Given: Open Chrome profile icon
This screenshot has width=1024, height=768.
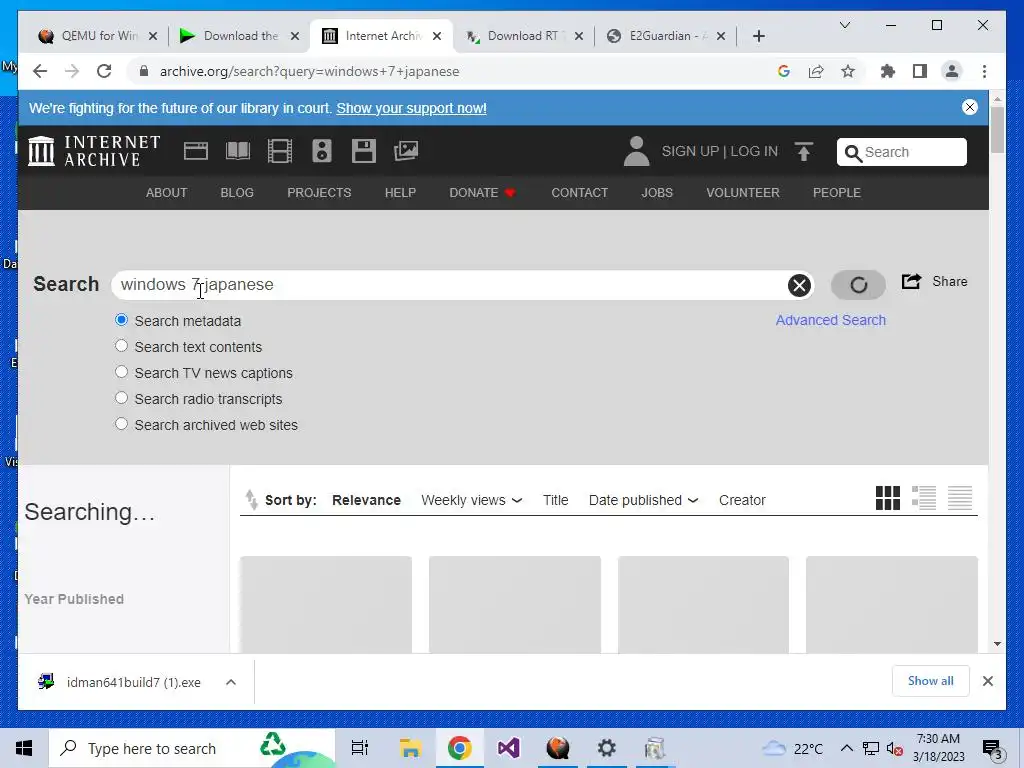Looking at the screenshot, I should click(952, 71).
